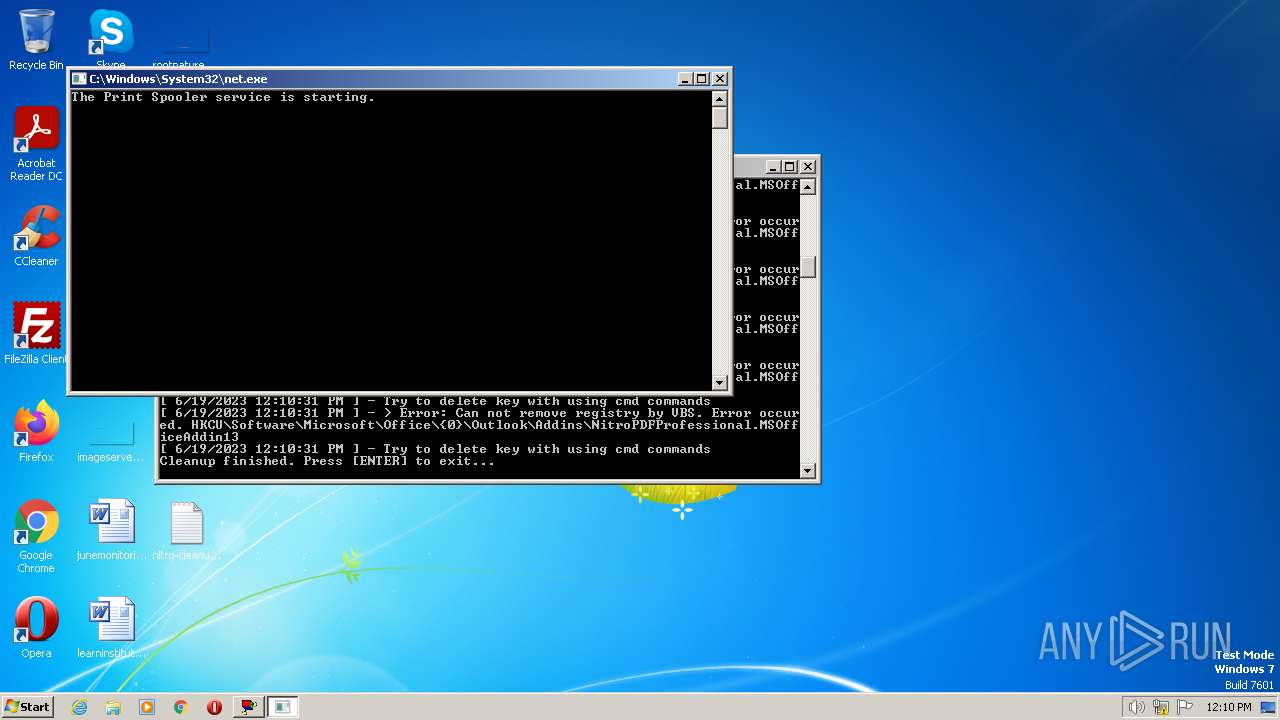Launch Opera browser from the desktop
The width and height of the screenshot is (1280, 720).
coord(36,628)
